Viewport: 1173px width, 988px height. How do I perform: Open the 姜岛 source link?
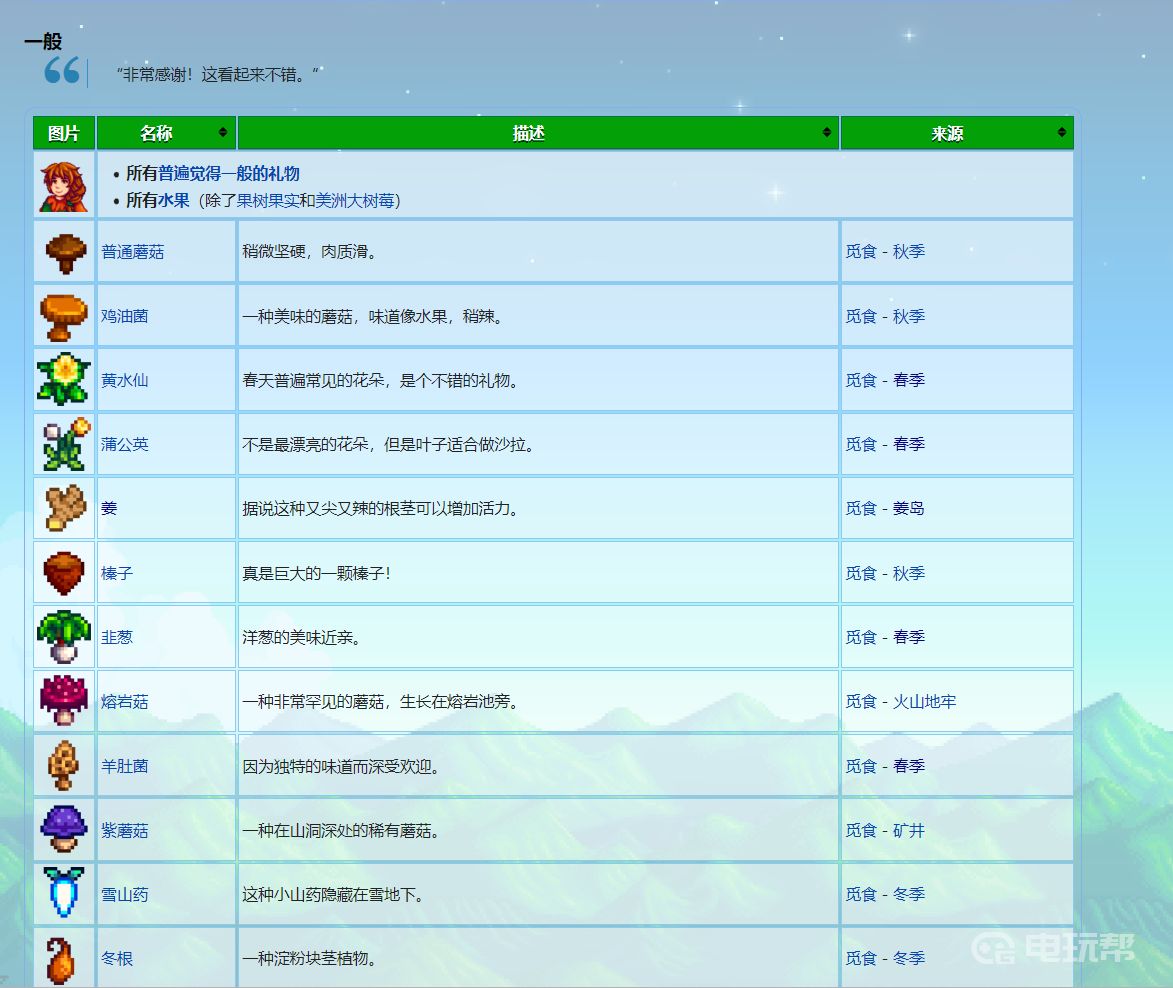(x=909, y=509)
